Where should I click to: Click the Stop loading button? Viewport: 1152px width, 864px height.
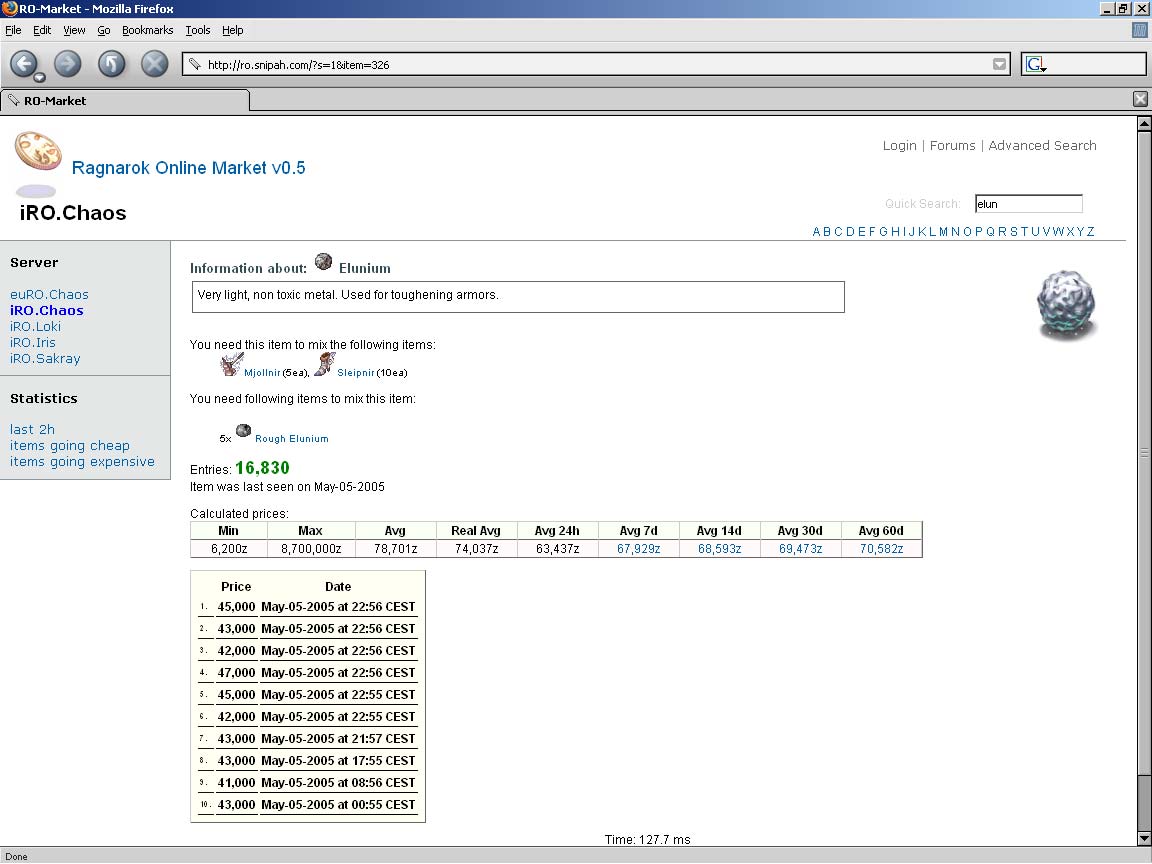154,64
